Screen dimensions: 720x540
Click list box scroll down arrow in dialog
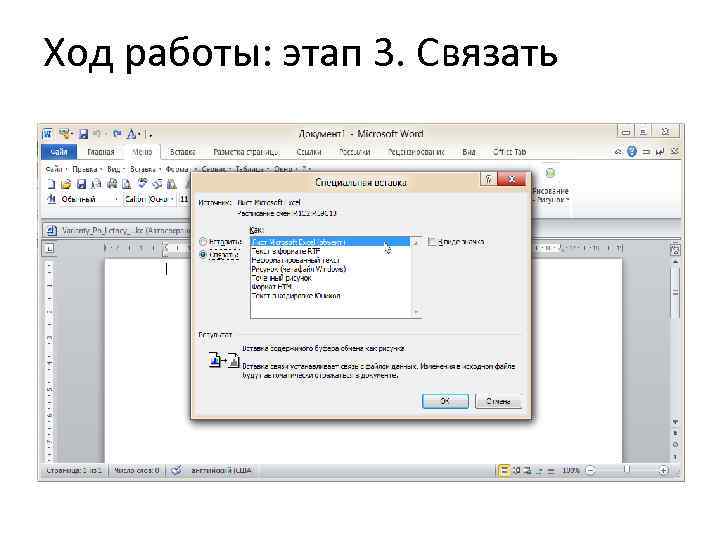coord(416,312)
